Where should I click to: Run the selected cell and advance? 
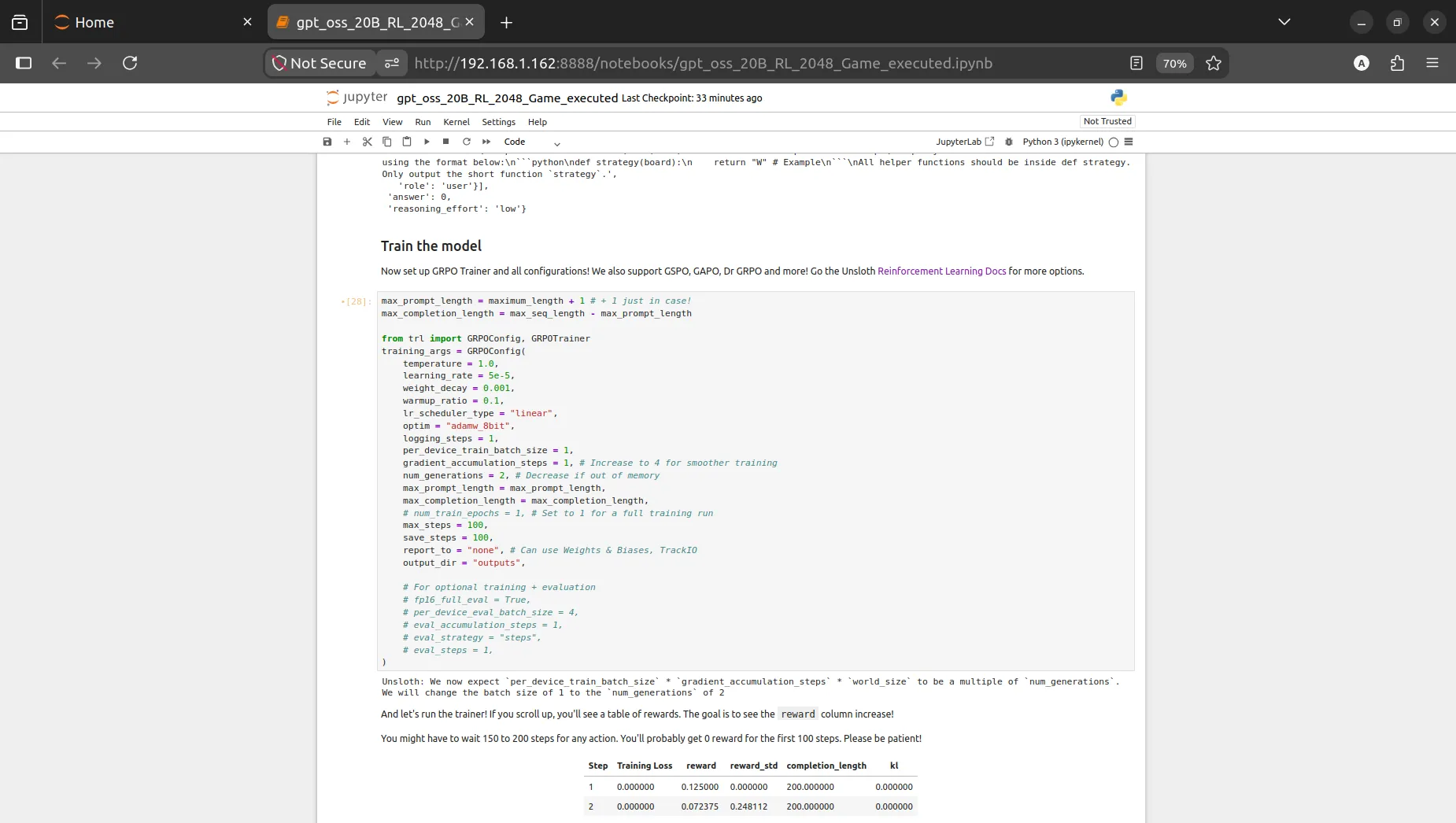tap(427, 142)
